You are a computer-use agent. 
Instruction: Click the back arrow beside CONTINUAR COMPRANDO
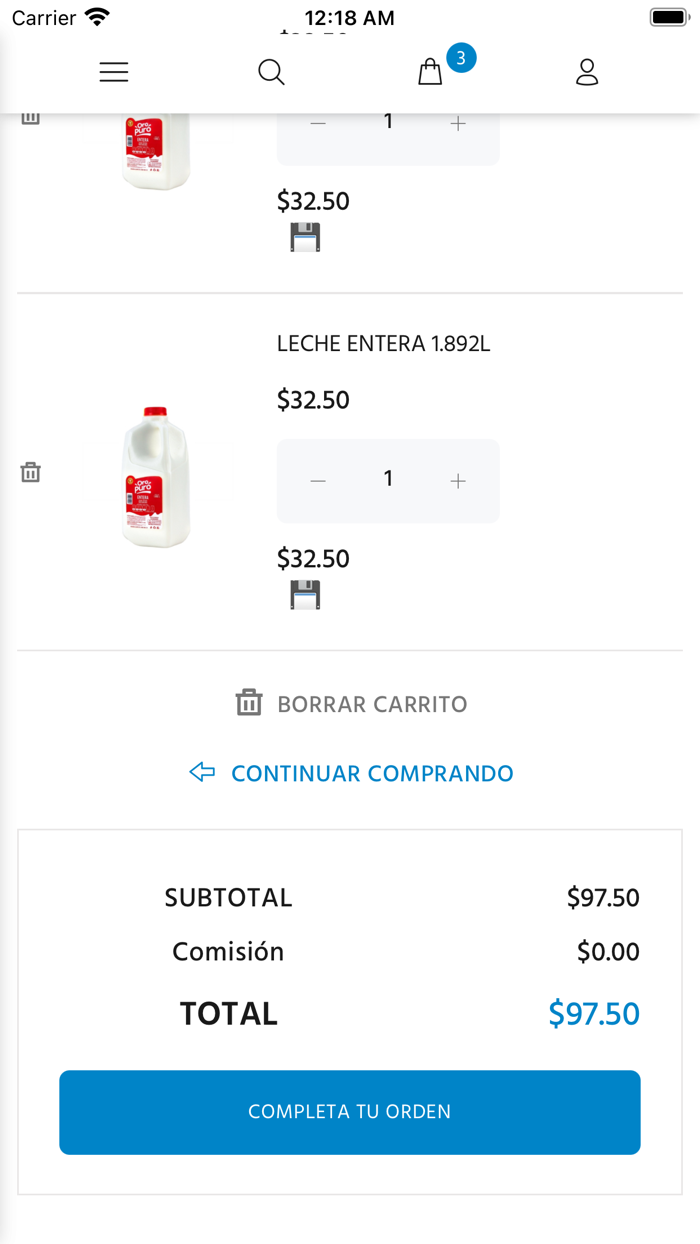click(201, 772)
